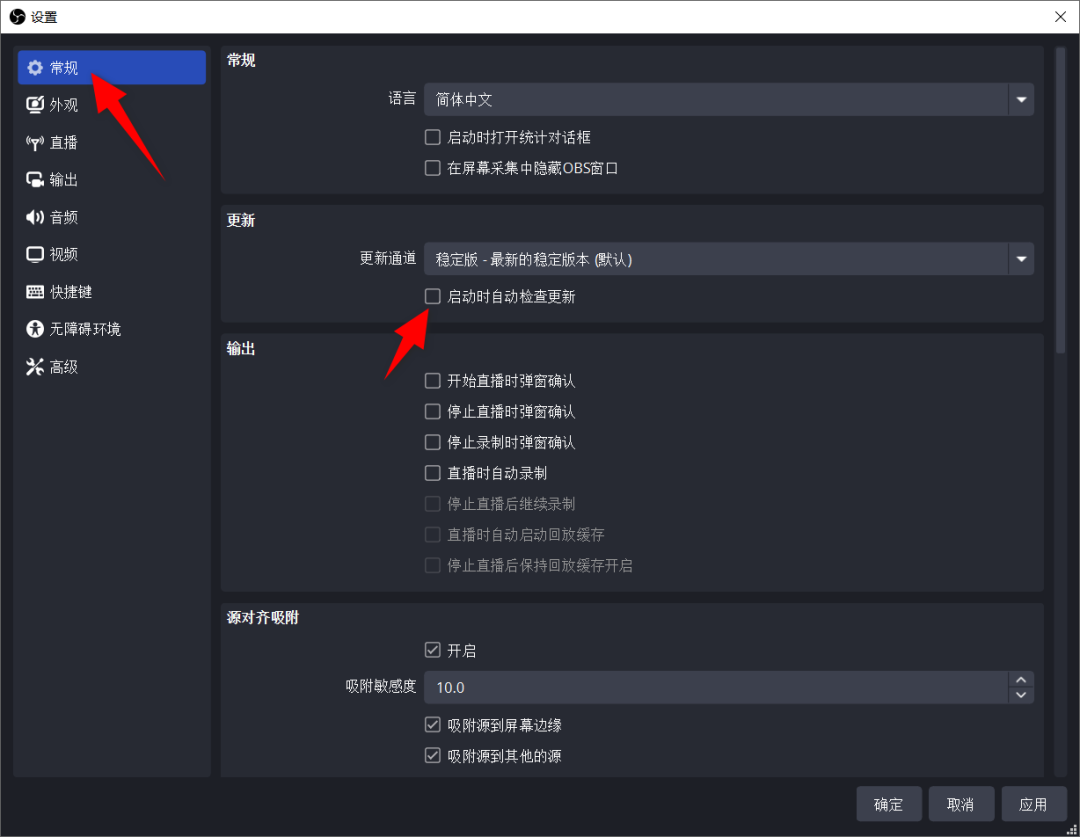Check 直播时自动录制 option
The width and height of the screenshot is (1080, 837).
tap(433, 473)
